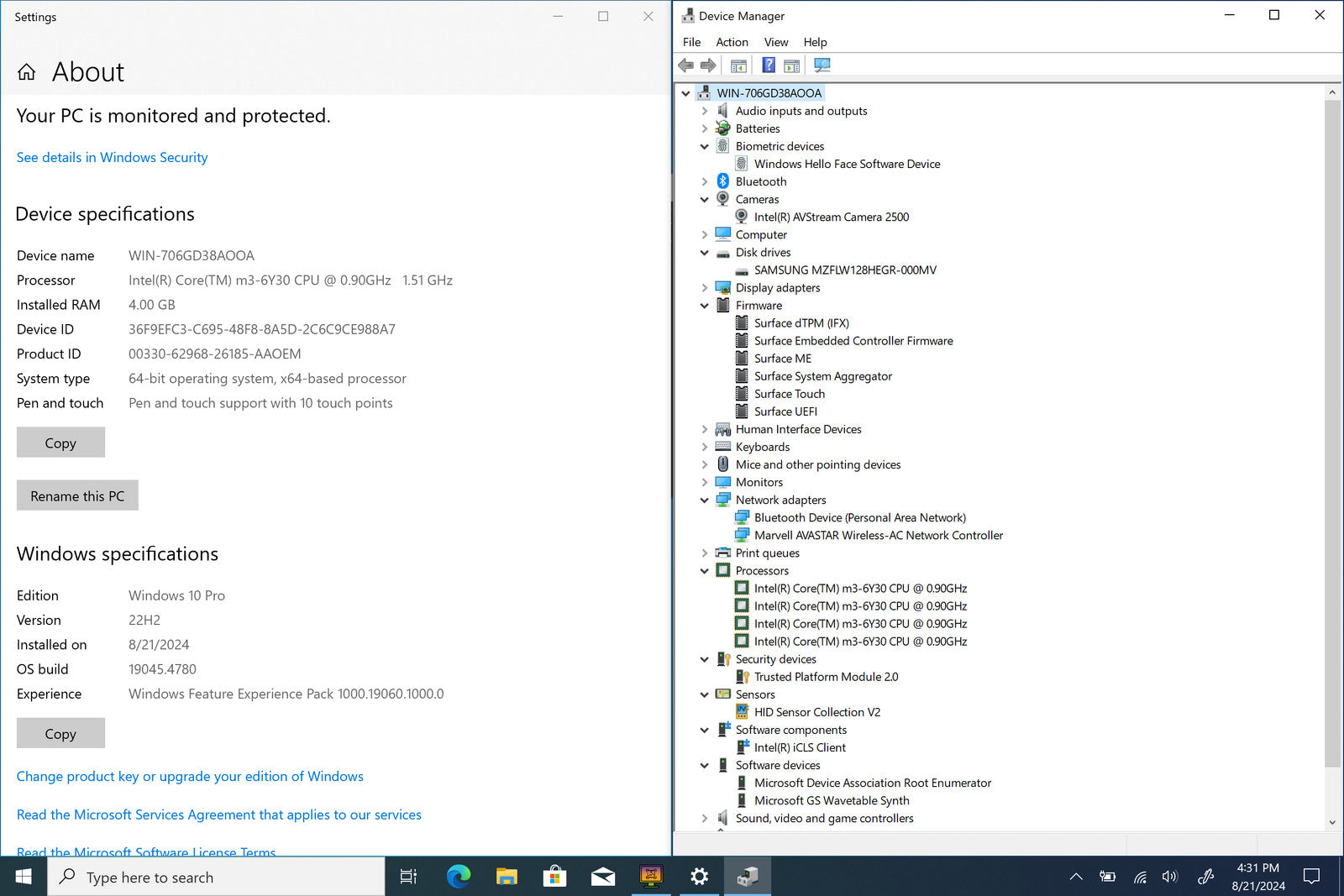Open the Action Center notification icon
This screenshot has width=1344, height=896.
[x=1311, y=877]
